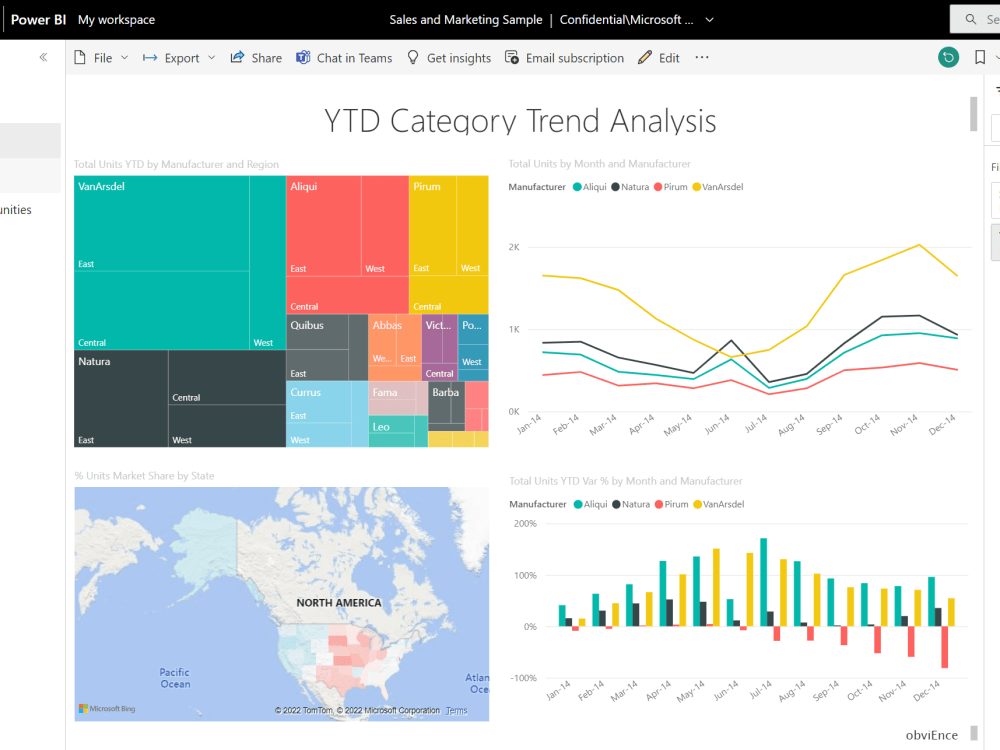
Task: Click VanArsdel legend in bar chart
Action: pos(719,504)
